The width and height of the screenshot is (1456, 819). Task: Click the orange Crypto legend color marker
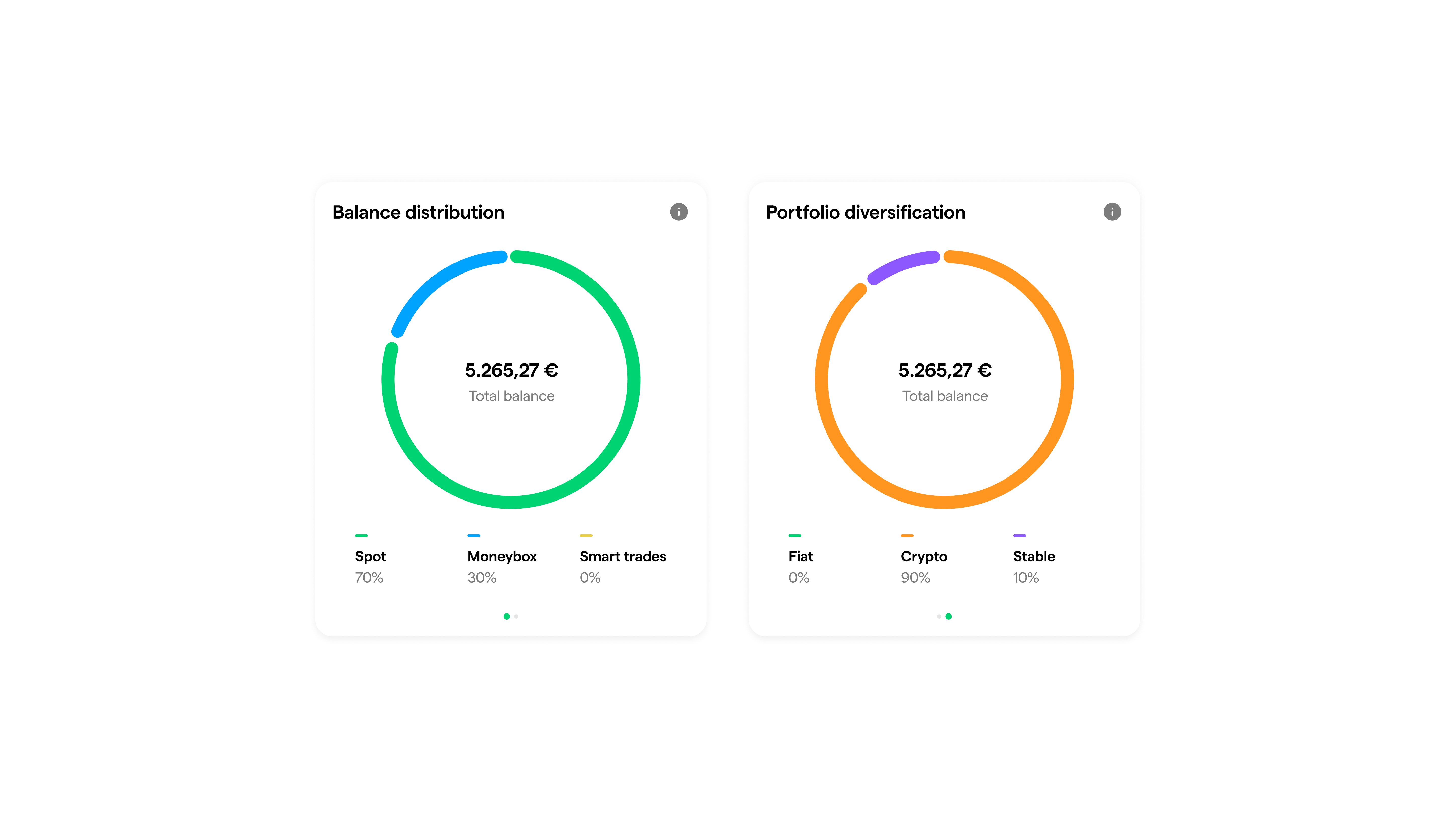(x=907, y=535)
